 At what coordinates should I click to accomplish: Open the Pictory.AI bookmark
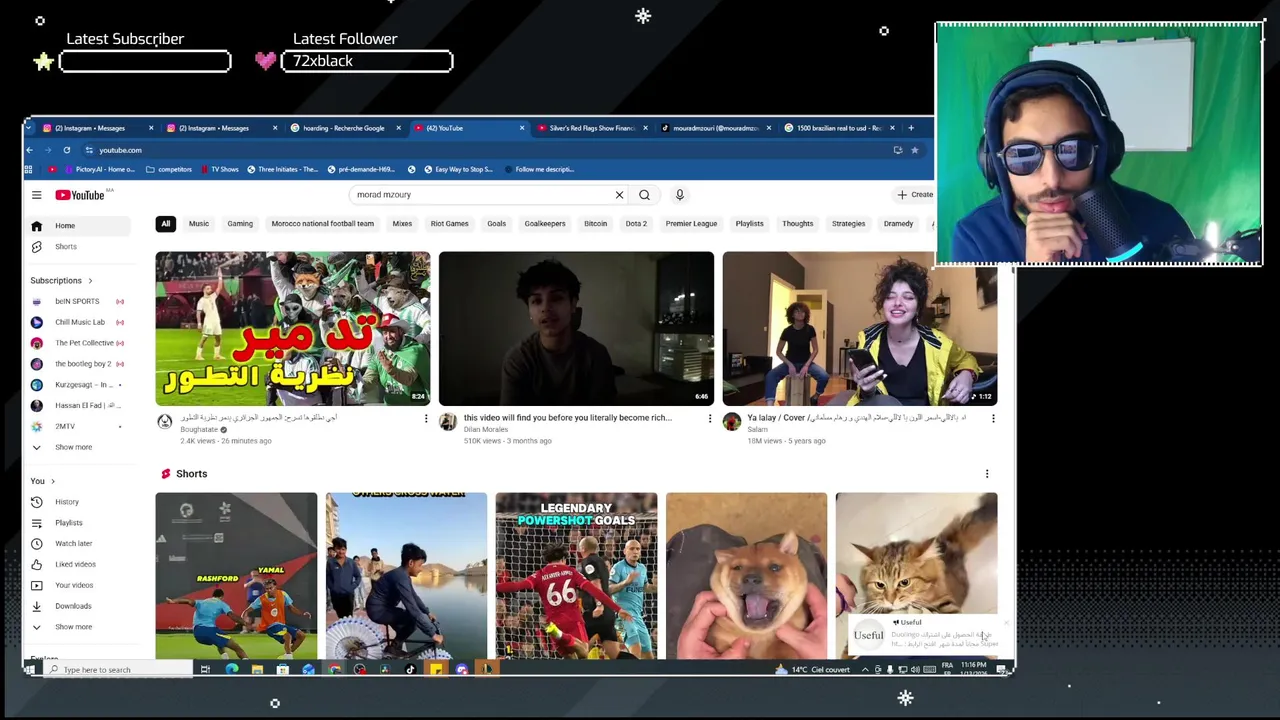pyautogui.click(x=99, y=169)
